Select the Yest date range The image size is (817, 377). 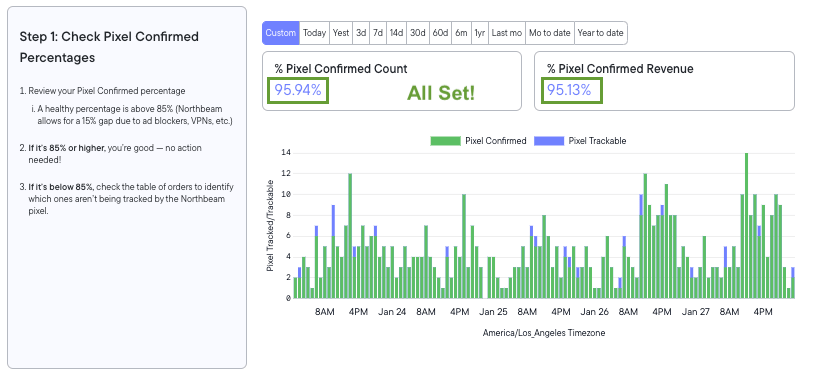click(x=341, y=33)
